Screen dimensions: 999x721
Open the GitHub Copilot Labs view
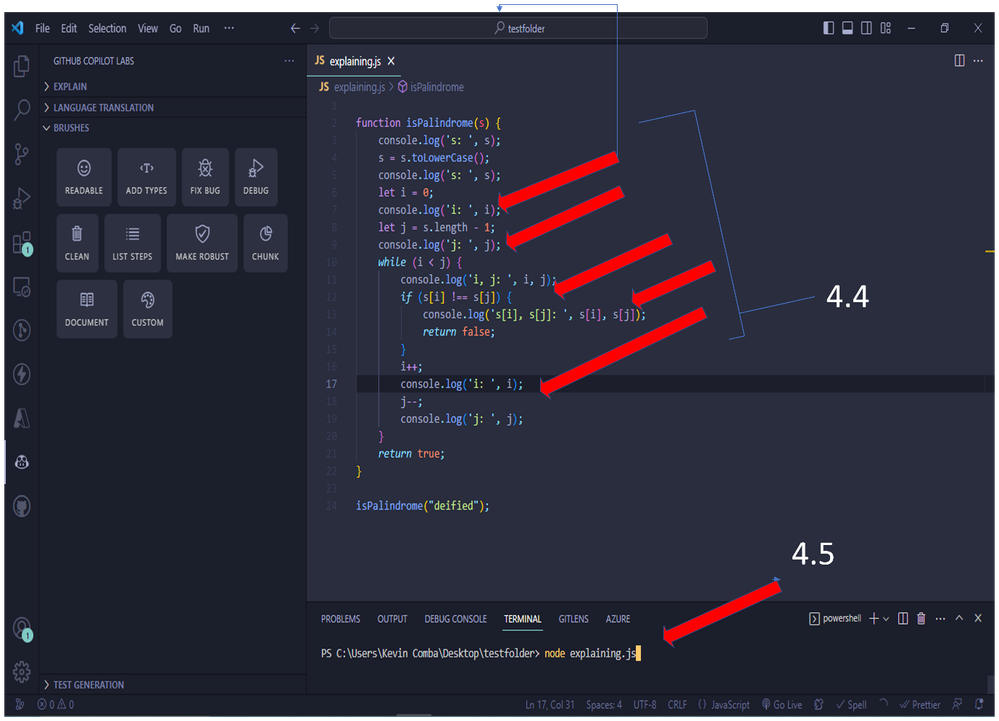[22, 462]
